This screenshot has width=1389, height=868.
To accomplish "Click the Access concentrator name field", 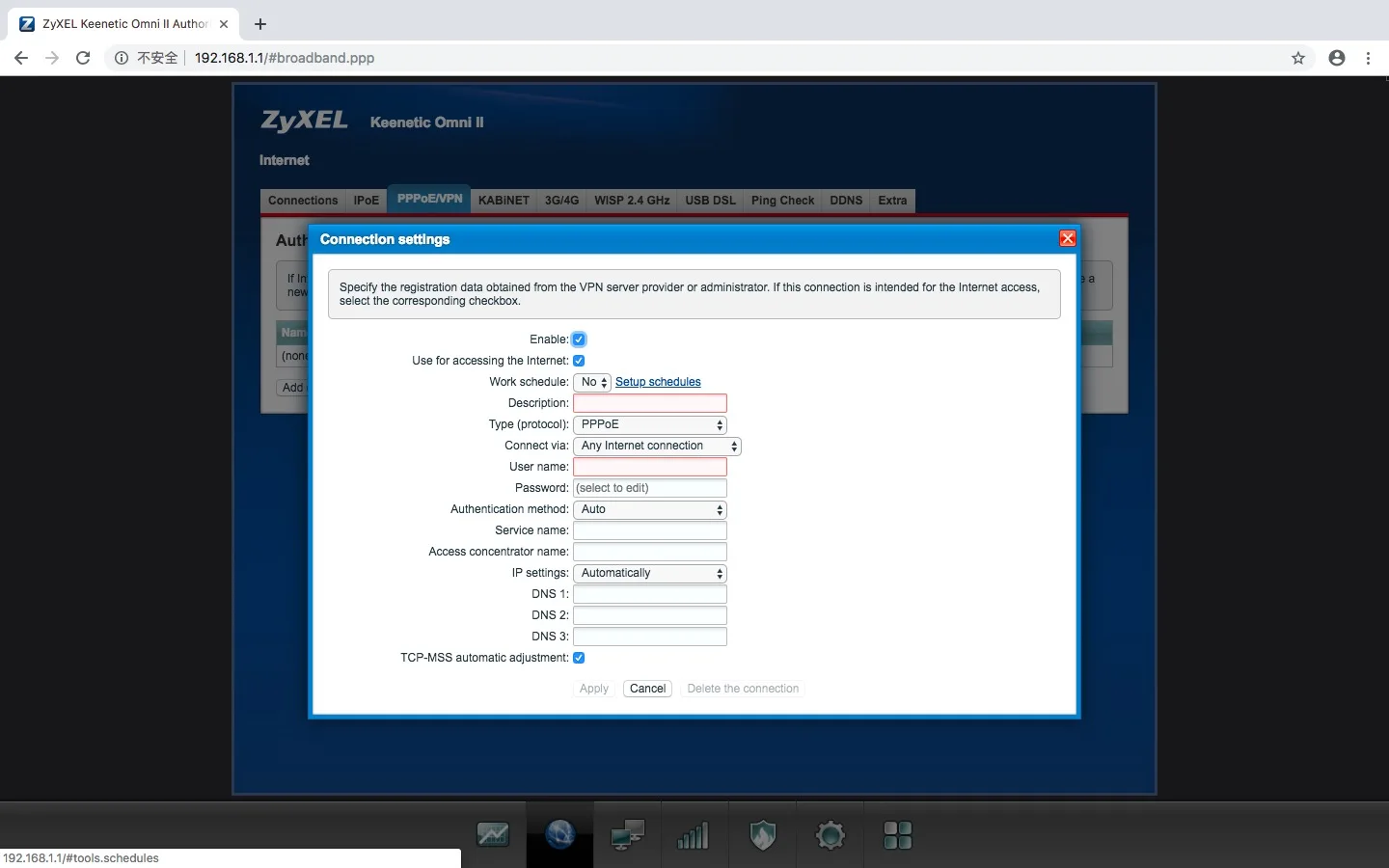I will tap(650, 552).
